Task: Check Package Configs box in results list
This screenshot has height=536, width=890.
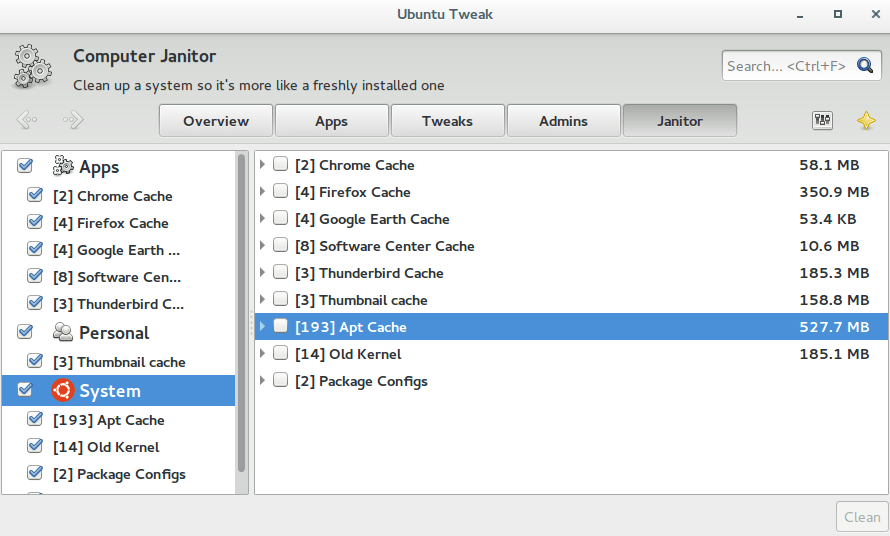Action: tap(280, 380)
